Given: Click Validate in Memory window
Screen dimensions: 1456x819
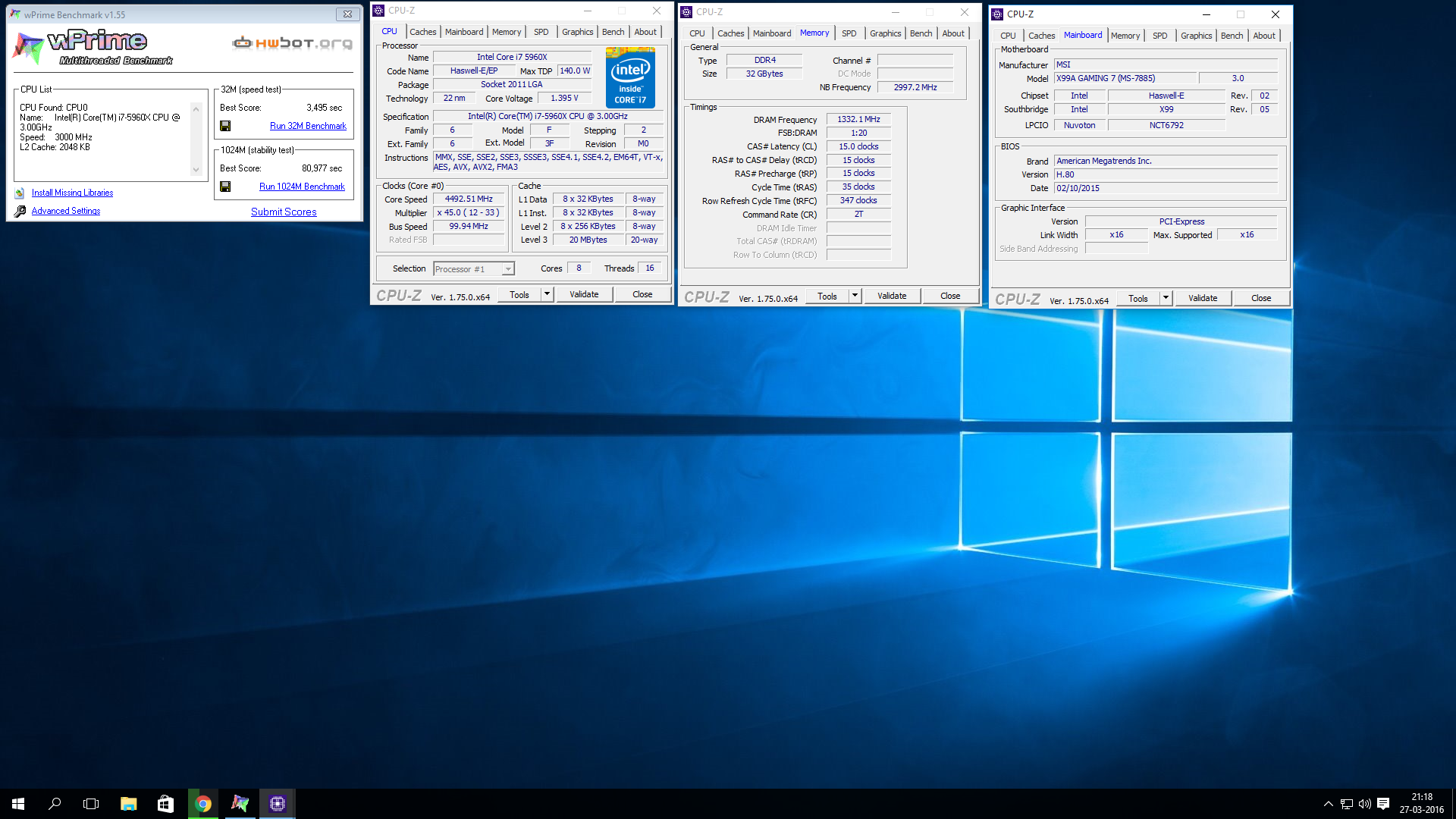Looking at the screenshot, I should 892,296.
